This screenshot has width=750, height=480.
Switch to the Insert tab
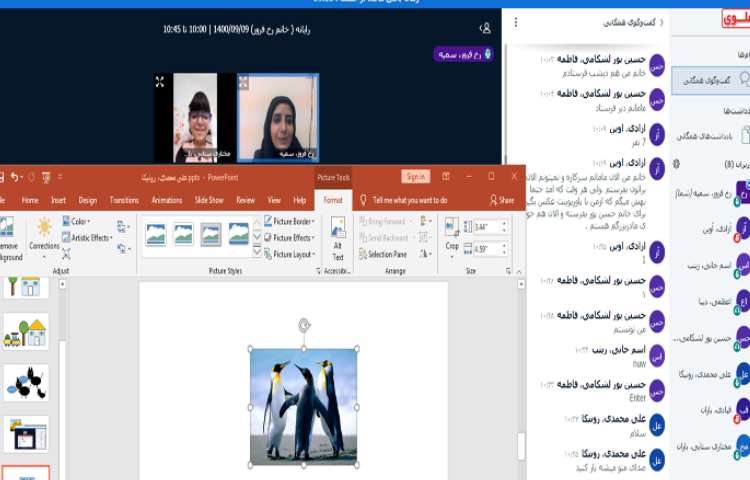pyautogui.click(x=58, y=200)
